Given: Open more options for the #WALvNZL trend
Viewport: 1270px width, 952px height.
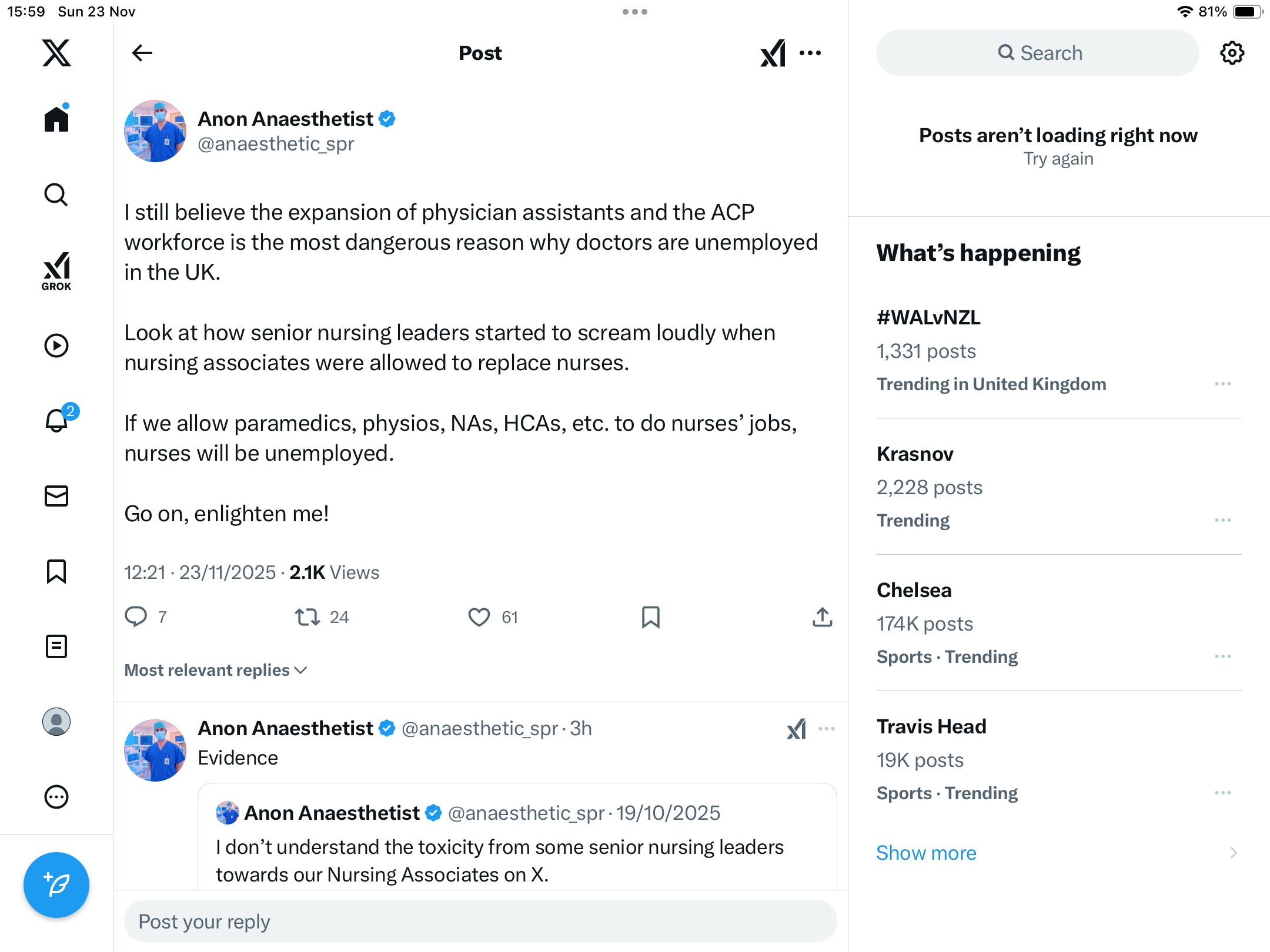Looking at the screenshot, I should click(1222, 384).
